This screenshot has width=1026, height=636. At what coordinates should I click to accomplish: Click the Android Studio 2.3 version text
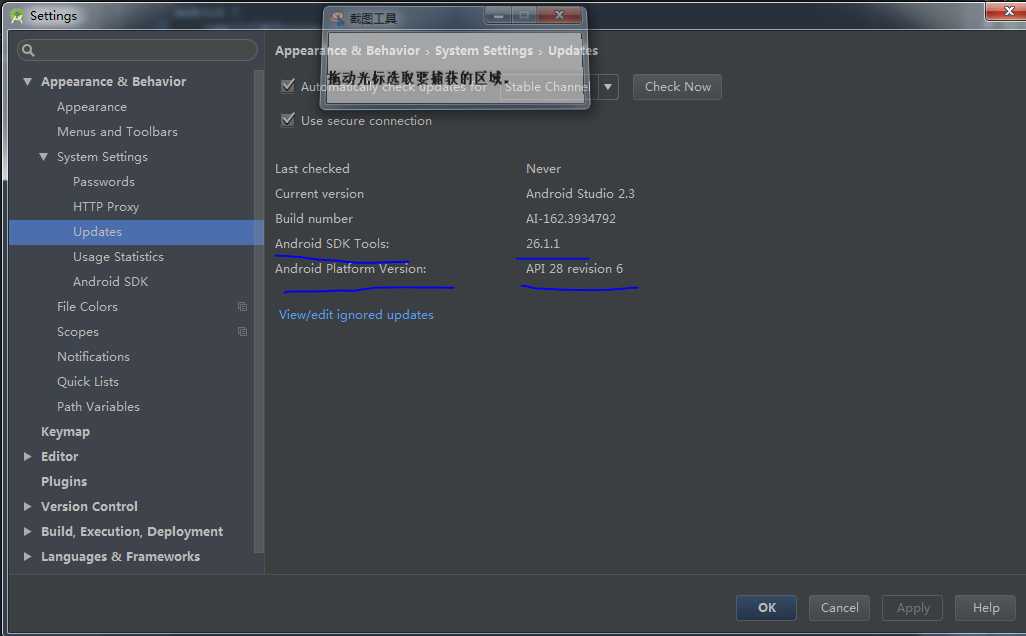[x=580, y=194]
